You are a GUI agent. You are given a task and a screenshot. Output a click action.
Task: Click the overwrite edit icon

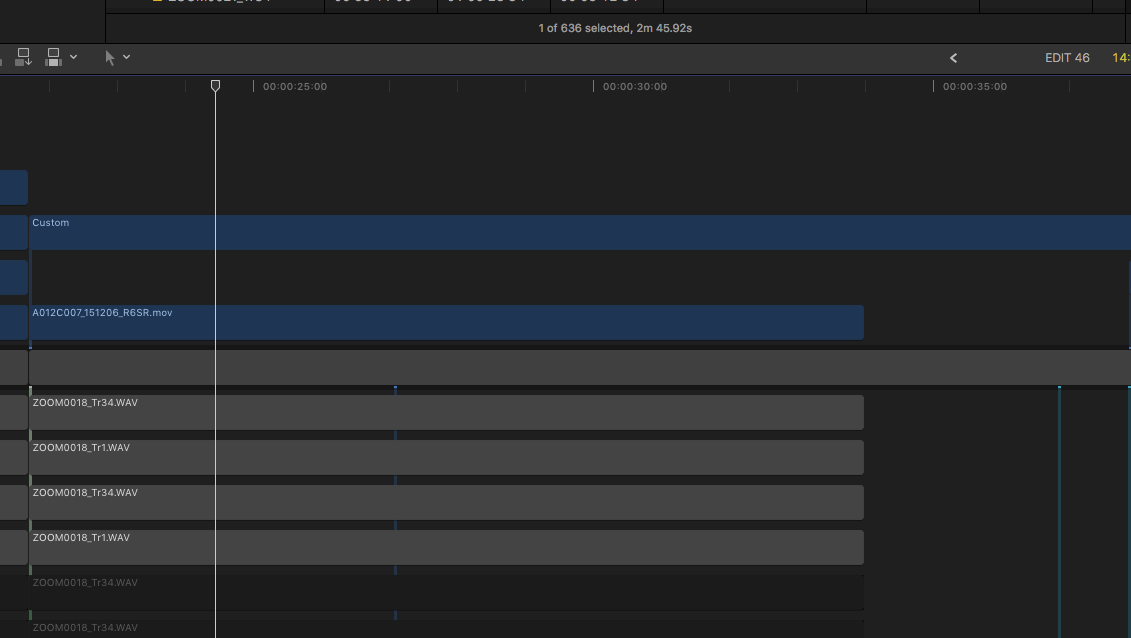point(53,57)
